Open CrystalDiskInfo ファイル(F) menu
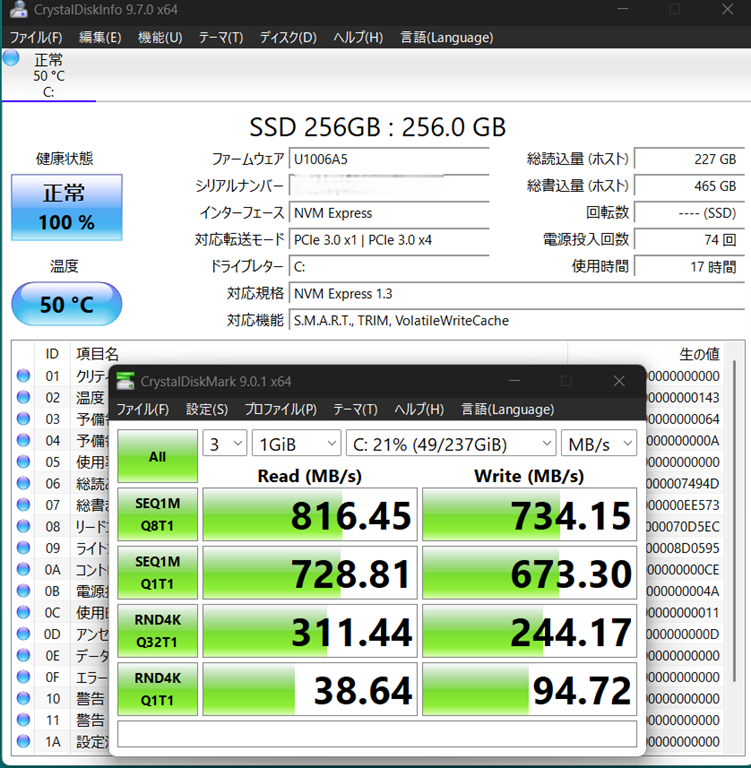The width and height of the screenshot is (751, 768). pyautogui.click(x=36, y=37)
